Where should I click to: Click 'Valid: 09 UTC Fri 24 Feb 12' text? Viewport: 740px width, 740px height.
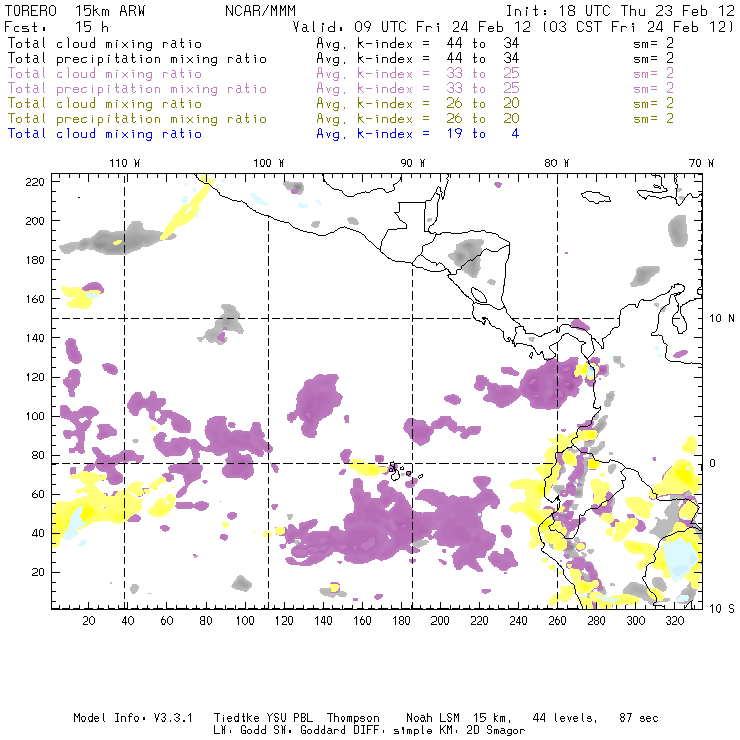coord(412,27)
